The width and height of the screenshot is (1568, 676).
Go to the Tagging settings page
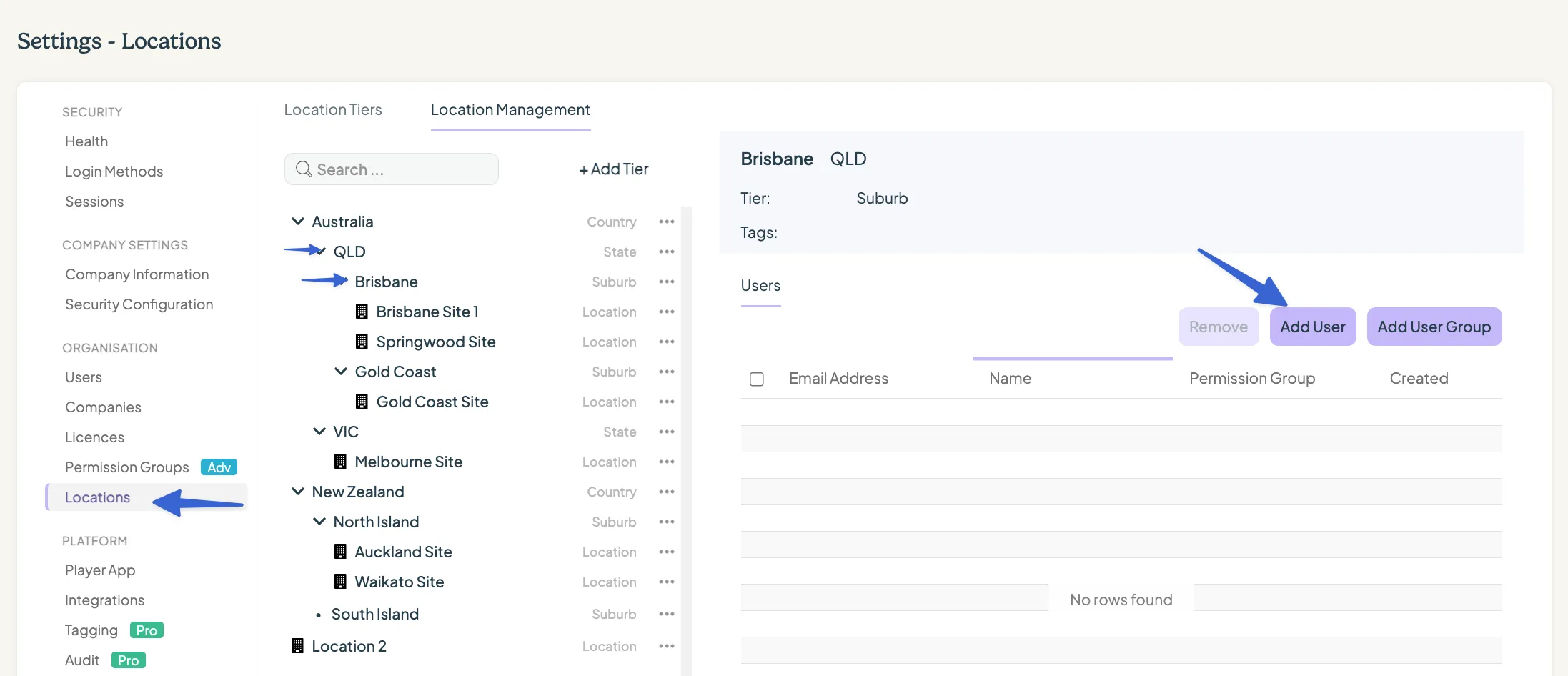91,630
